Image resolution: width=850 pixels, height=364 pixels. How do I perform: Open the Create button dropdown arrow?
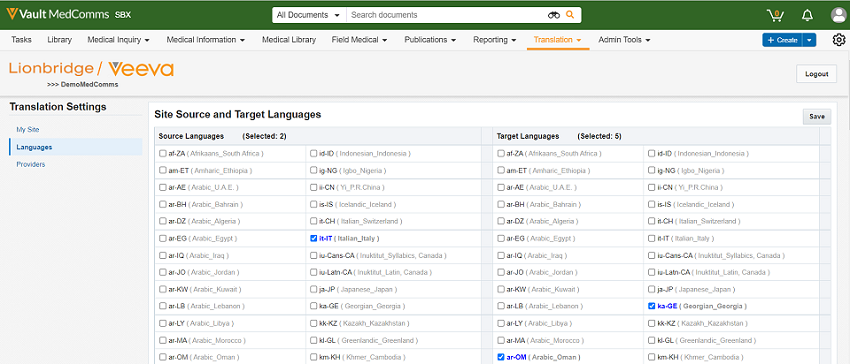pyautogui.click(x=809, y=40)
